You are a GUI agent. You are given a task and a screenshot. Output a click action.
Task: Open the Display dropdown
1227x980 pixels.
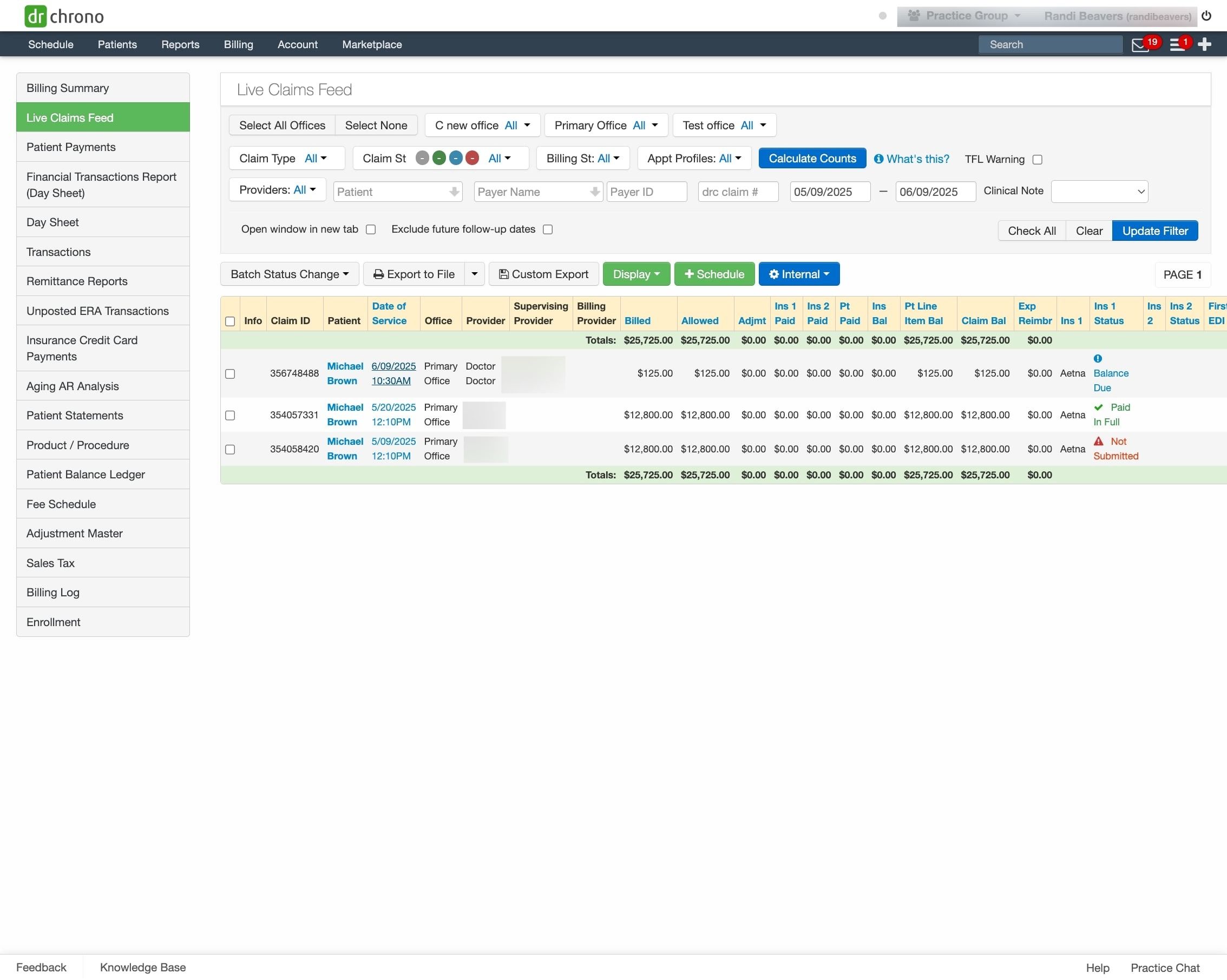coord(637,274)
